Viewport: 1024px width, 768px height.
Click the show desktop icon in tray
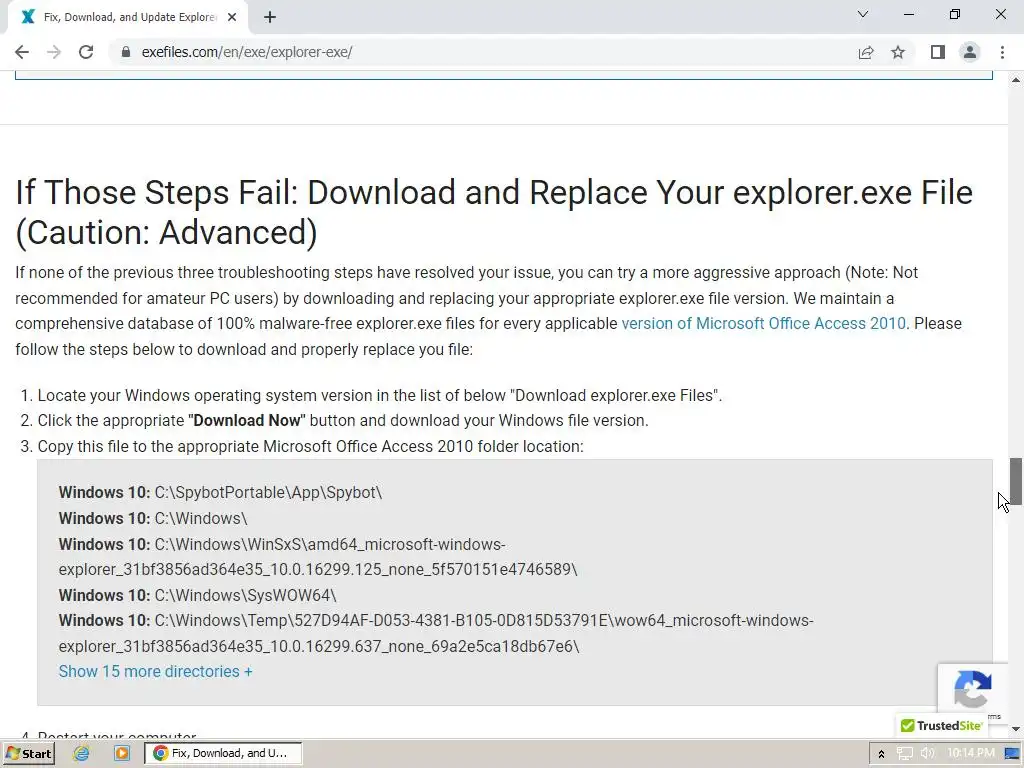1013,754
